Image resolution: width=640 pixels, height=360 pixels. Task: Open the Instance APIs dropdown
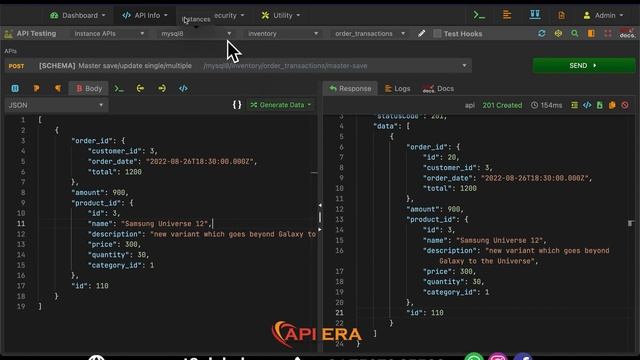click(109, 33)
